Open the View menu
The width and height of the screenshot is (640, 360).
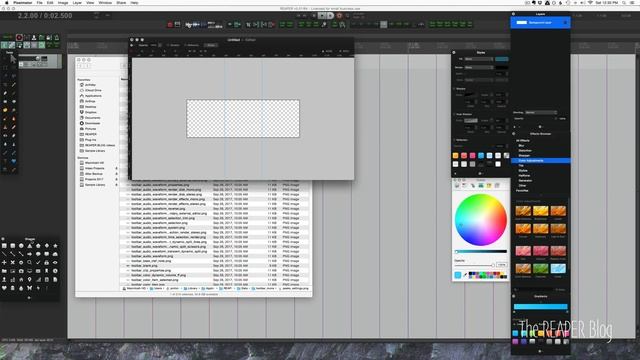[90, 2]
